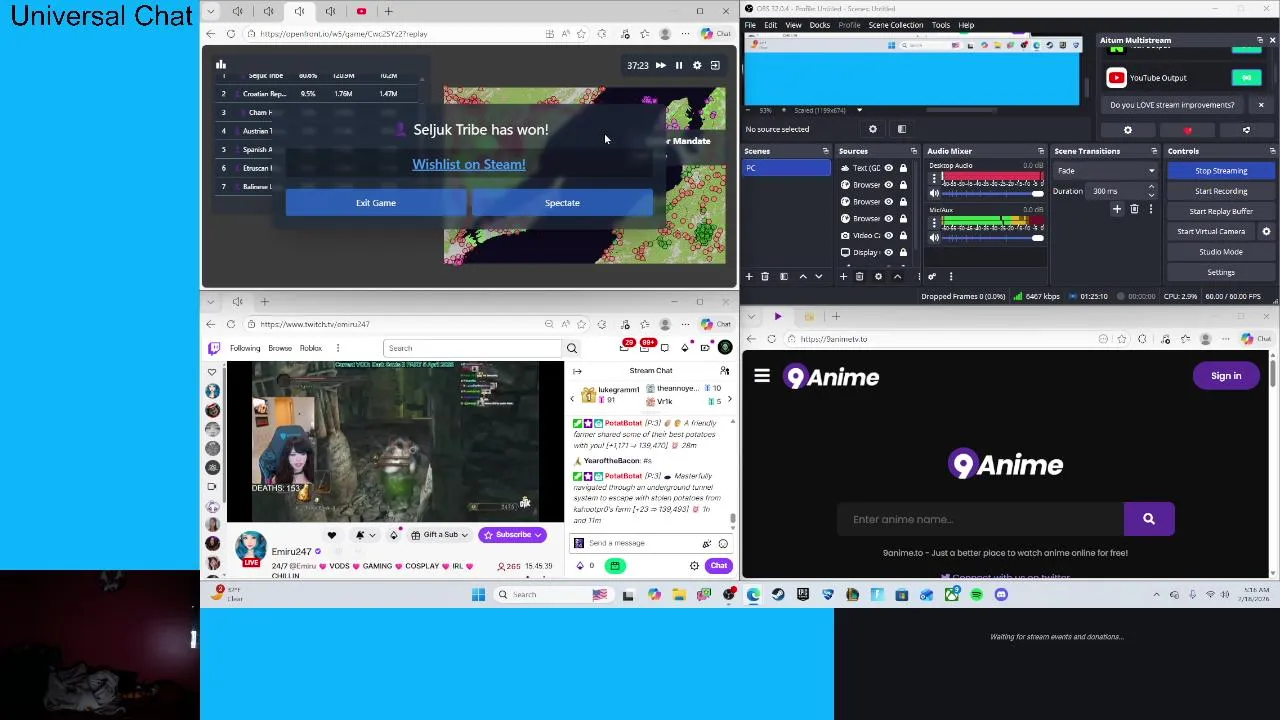Mute Desktop Audio in OBS mixer
This screenshot has width=1280, height=720.
934,193
